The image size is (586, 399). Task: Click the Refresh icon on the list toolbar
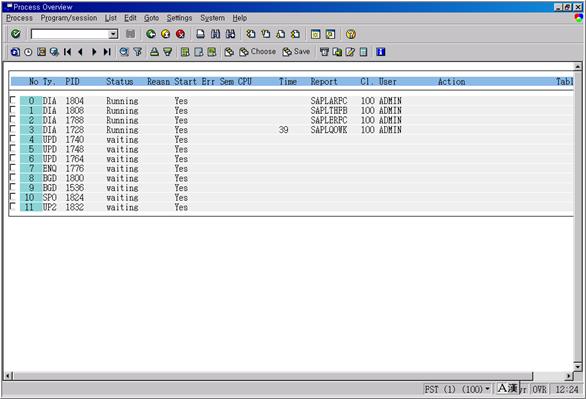tap(15, 52)
